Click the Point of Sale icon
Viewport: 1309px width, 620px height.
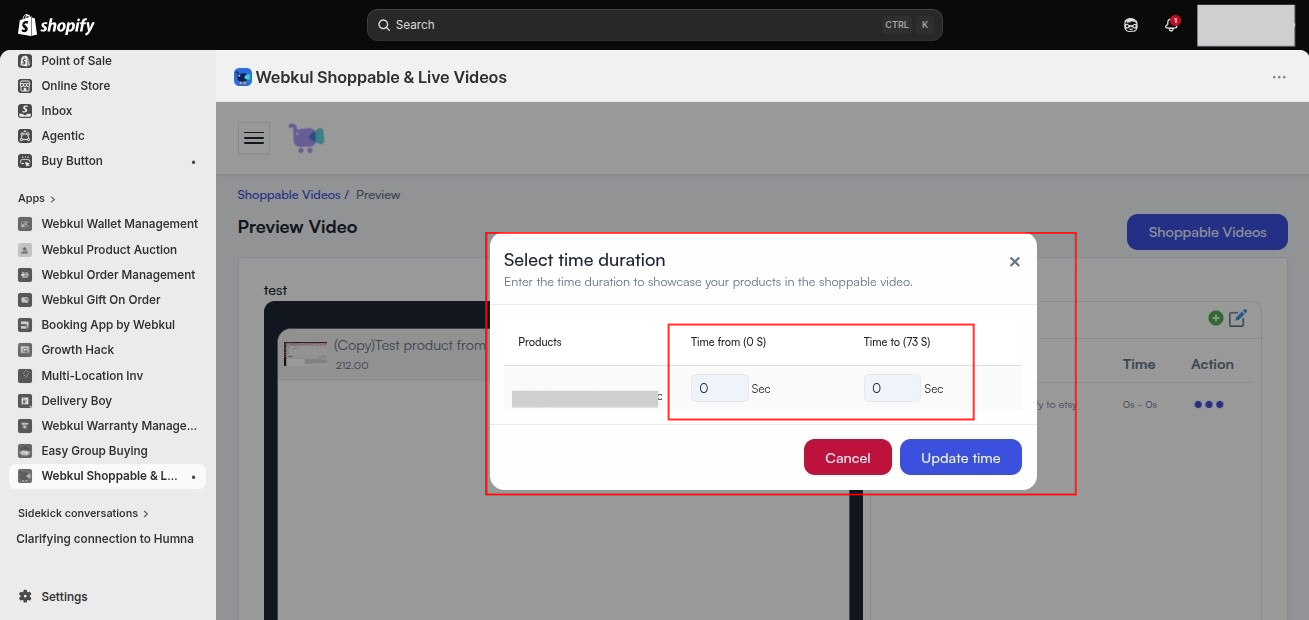[25, 61]
